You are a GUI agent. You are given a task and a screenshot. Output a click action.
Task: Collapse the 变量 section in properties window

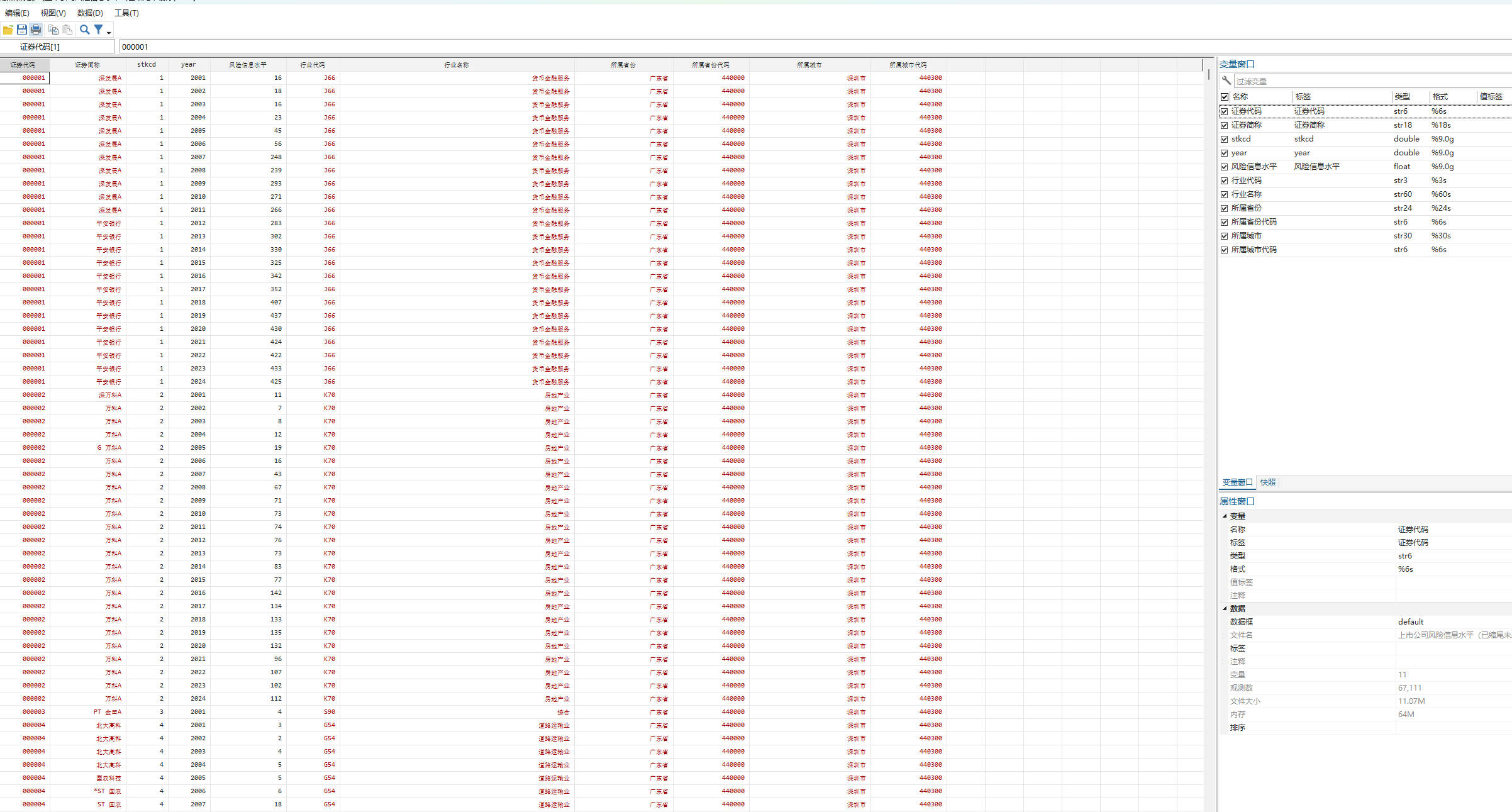(x=1225, y=516)
